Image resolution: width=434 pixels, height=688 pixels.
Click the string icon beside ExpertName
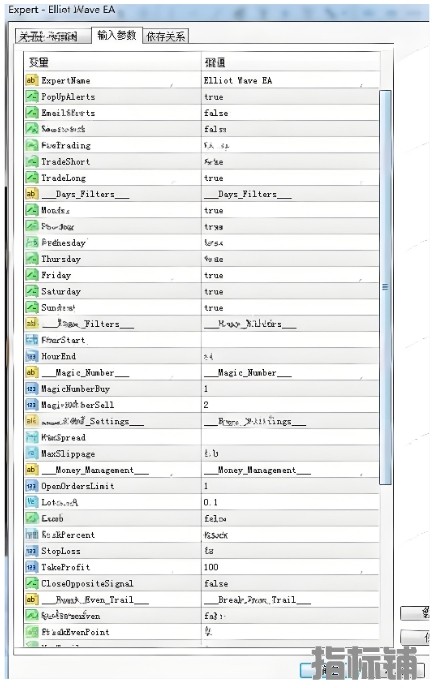(x=32, y=80)
